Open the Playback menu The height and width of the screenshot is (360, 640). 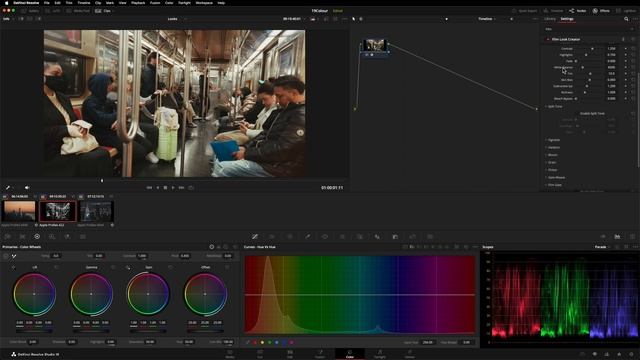point(138,3)
